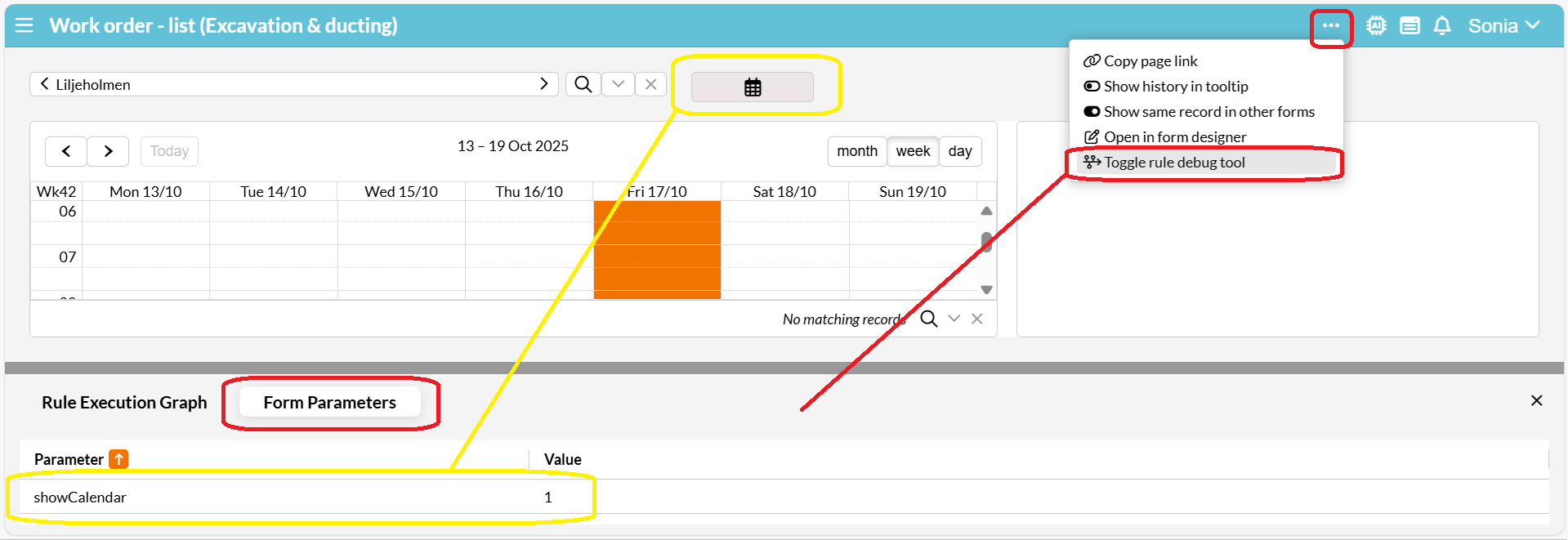Clear the Liljeholmen filter with X

[650, 84]
